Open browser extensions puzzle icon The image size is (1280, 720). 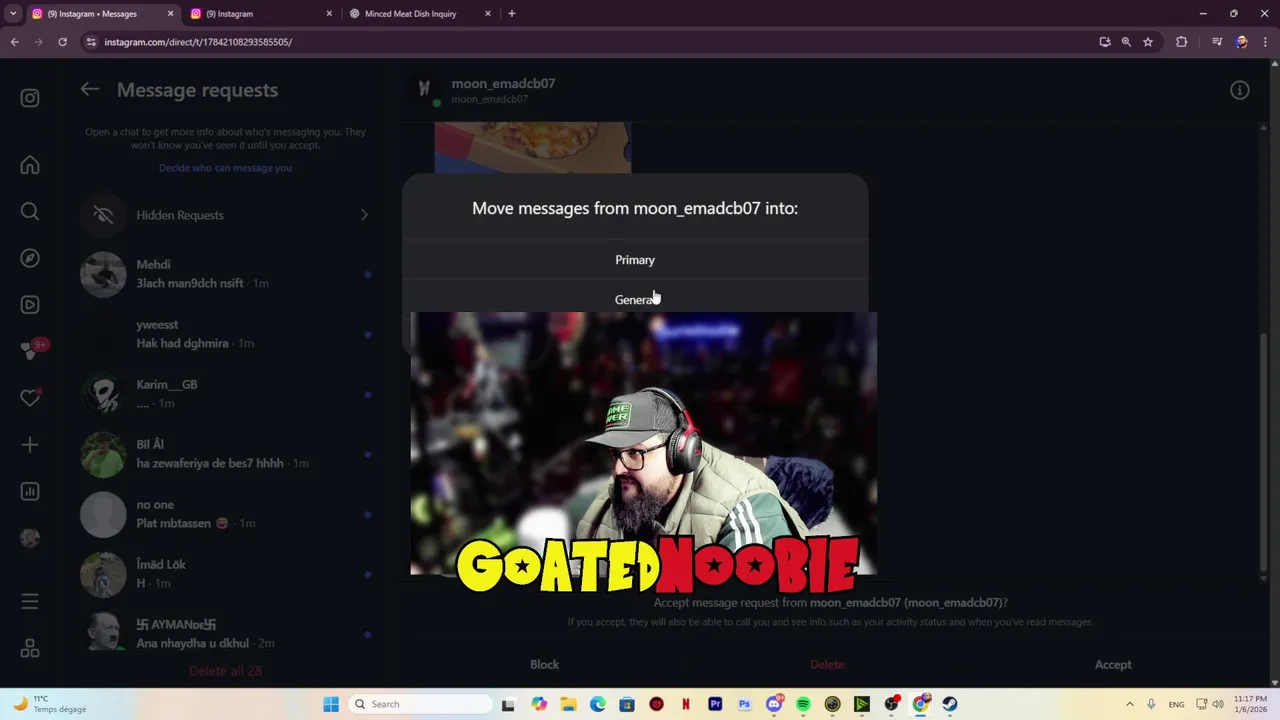tap(1181, 42)
